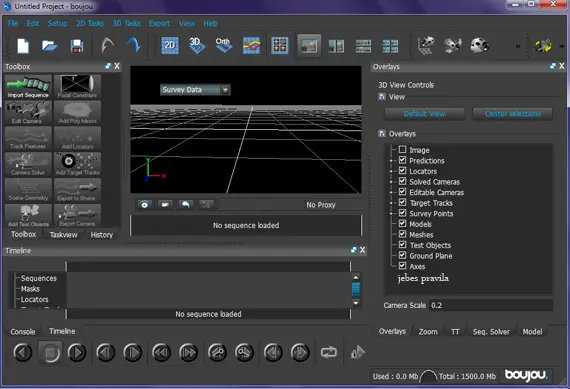Collapse the View section
Viewport: 570px width, 389px height.
(x=382, y=97)
